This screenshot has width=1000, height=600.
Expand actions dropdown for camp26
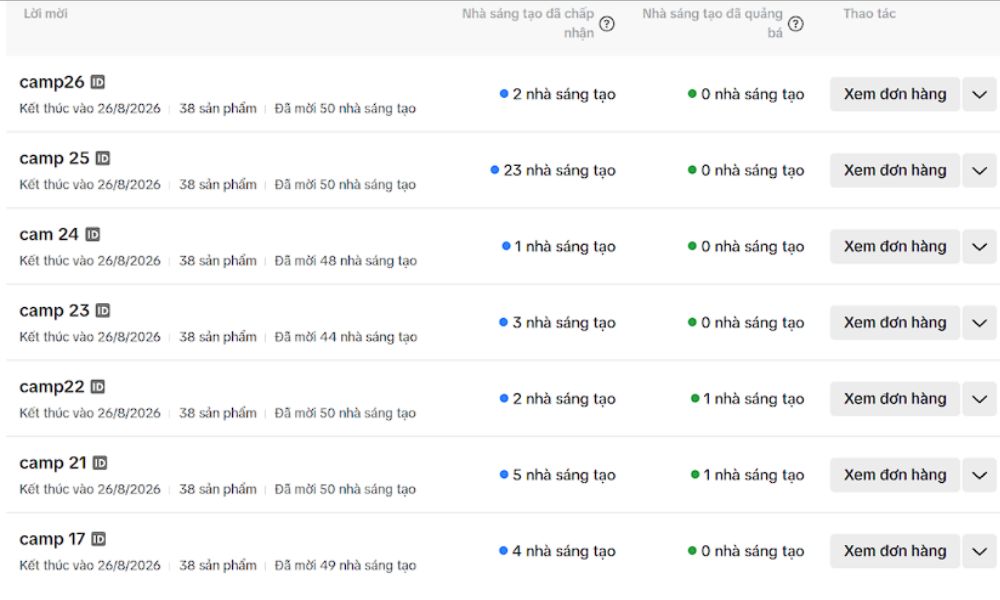[x=980, y=94]
